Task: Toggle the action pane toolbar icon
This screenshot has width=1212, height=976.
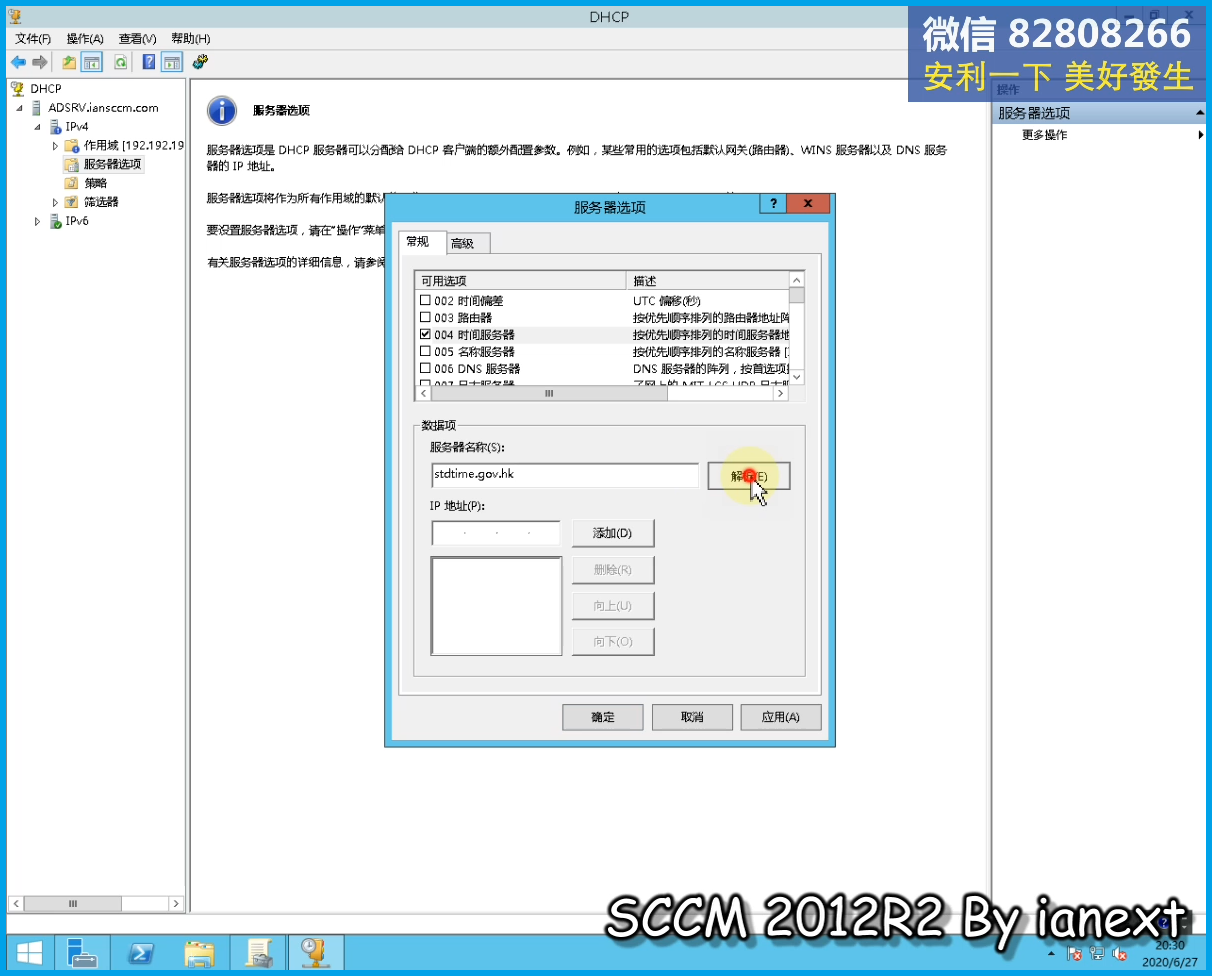Action: pos(172,62)
